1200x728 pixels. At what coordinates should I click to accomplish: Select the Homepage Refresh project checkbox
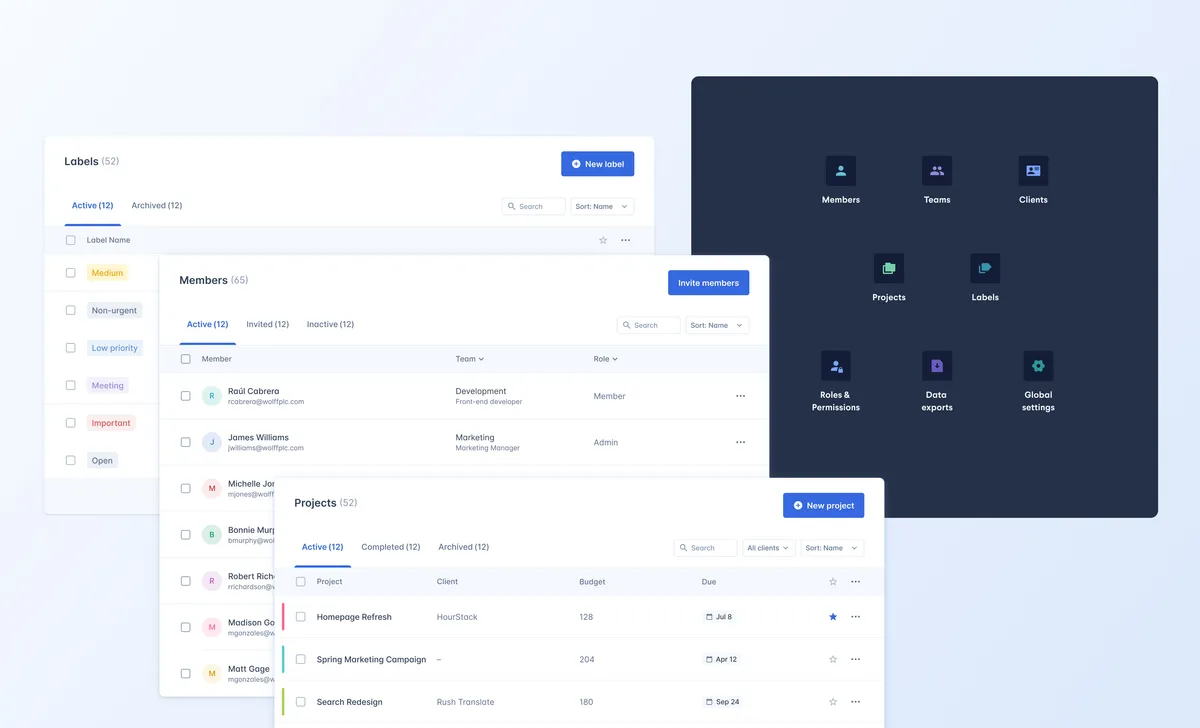point(300,617)
